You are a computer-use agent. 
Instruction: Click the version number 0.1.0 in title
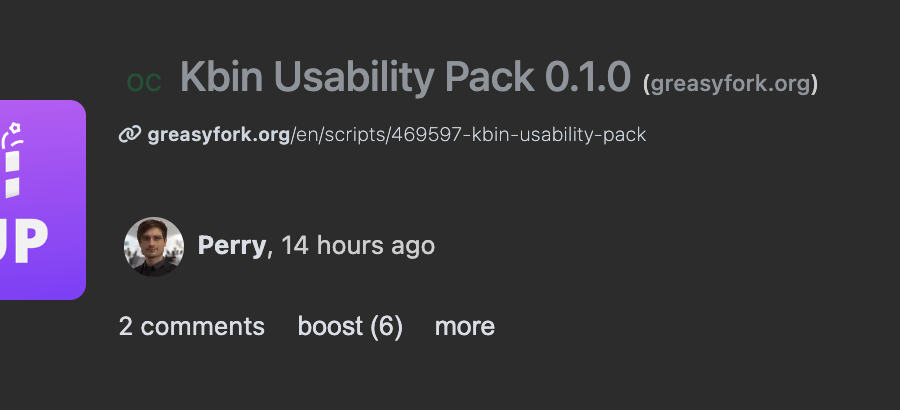[588, 77]
